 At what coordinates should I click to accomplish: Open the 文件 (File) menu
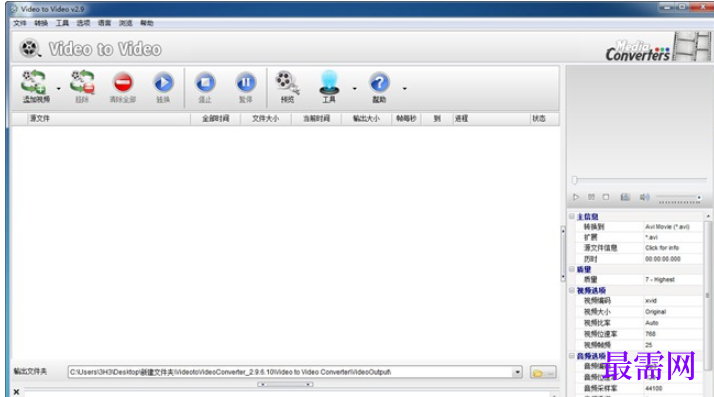pos(20,23)
